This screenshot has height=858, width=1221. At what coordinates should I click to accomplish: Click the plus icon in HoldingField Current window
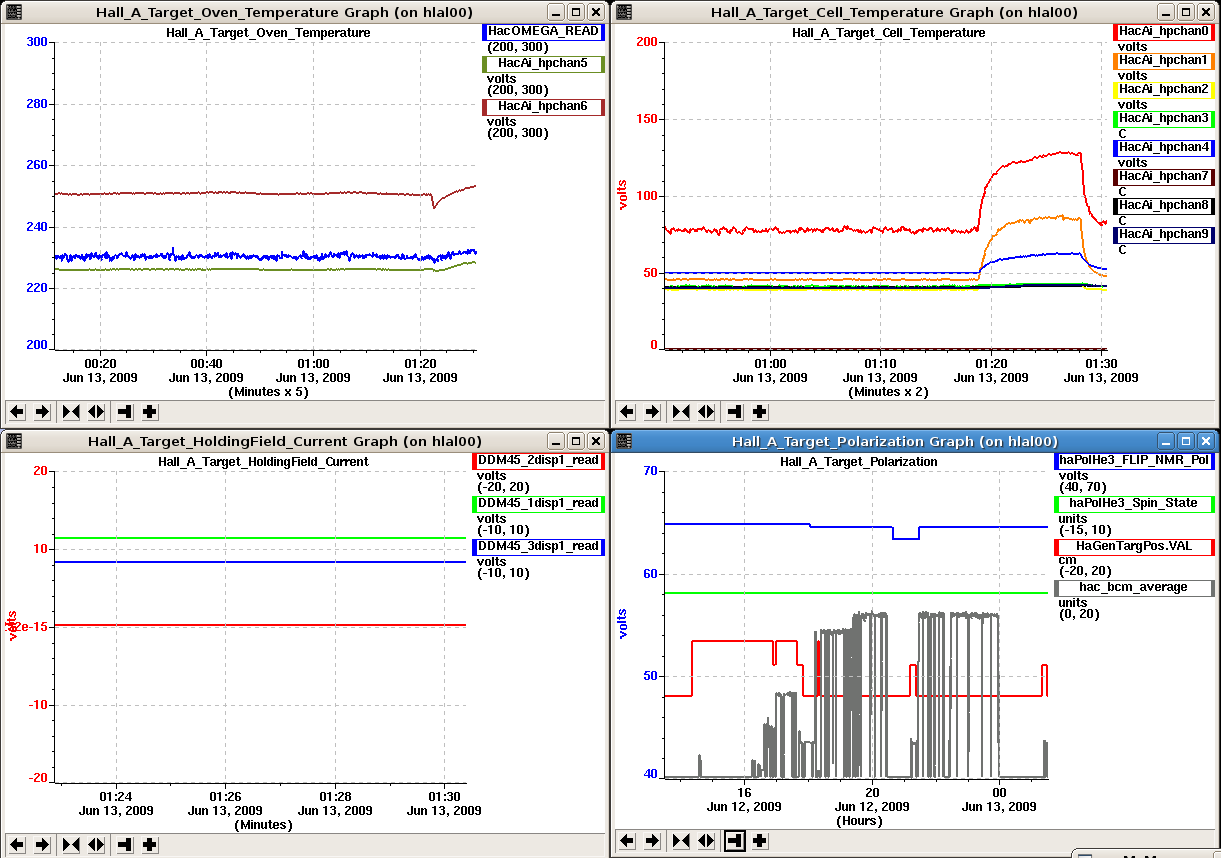[150, 844]
